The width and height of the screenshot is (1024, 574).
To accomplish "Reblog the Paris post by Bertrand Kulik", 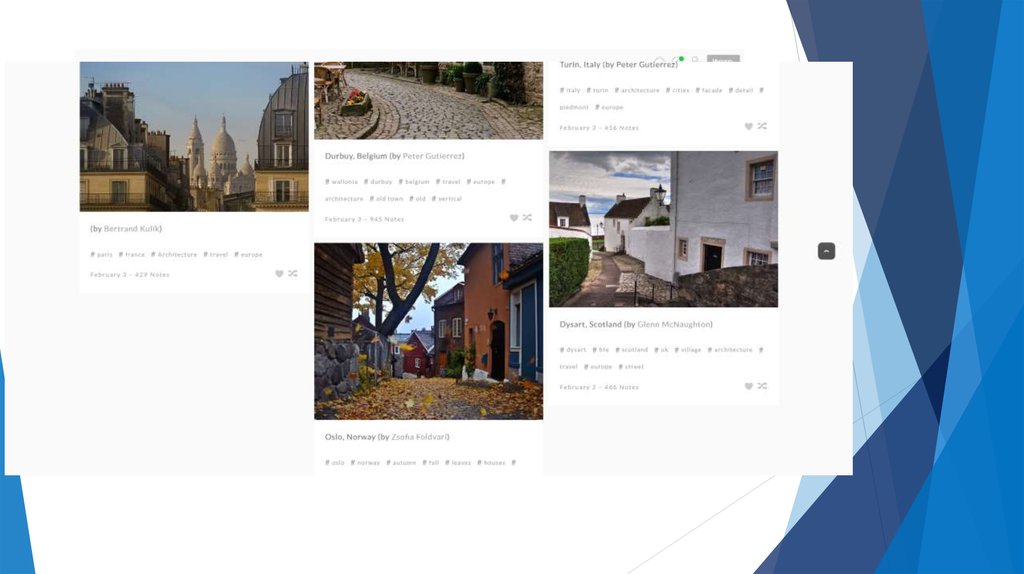I will point(293,273).
